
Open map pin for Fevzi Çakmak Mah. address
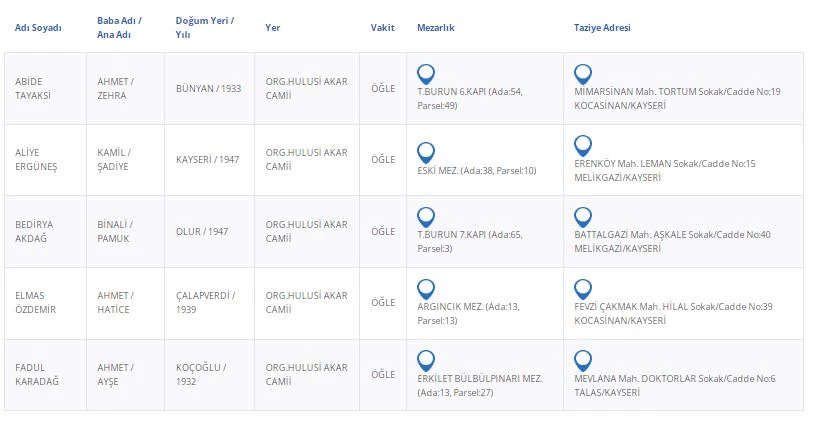coord(583,289)
